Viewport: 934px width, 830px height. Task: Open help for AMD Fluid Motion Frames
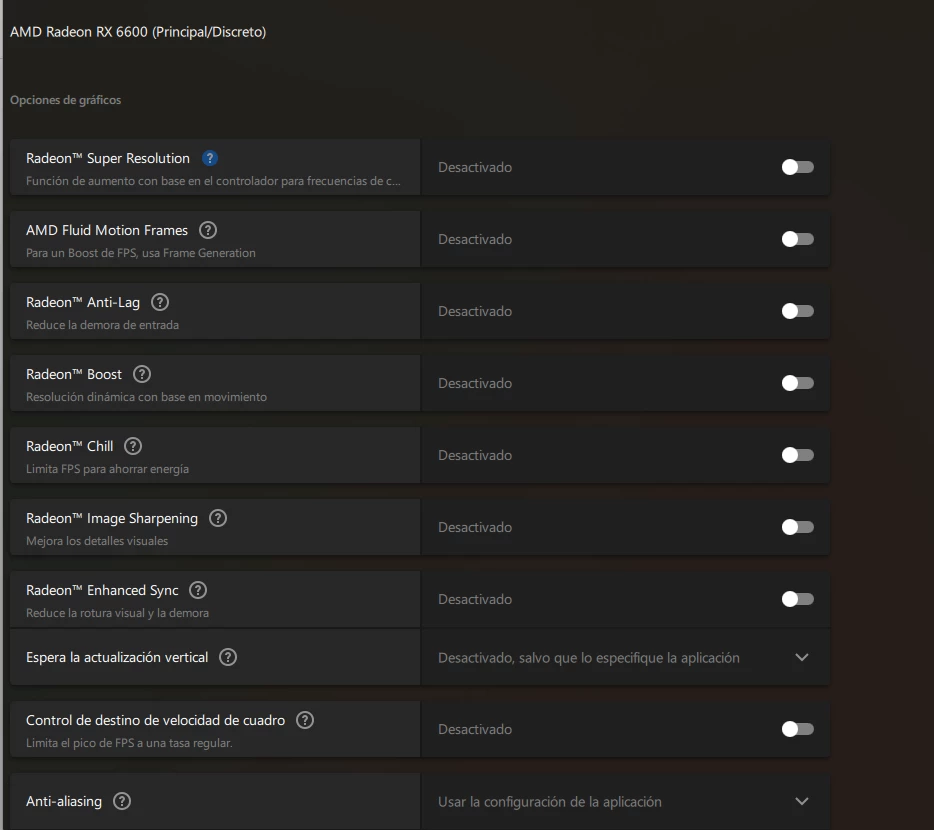[208, 230]
